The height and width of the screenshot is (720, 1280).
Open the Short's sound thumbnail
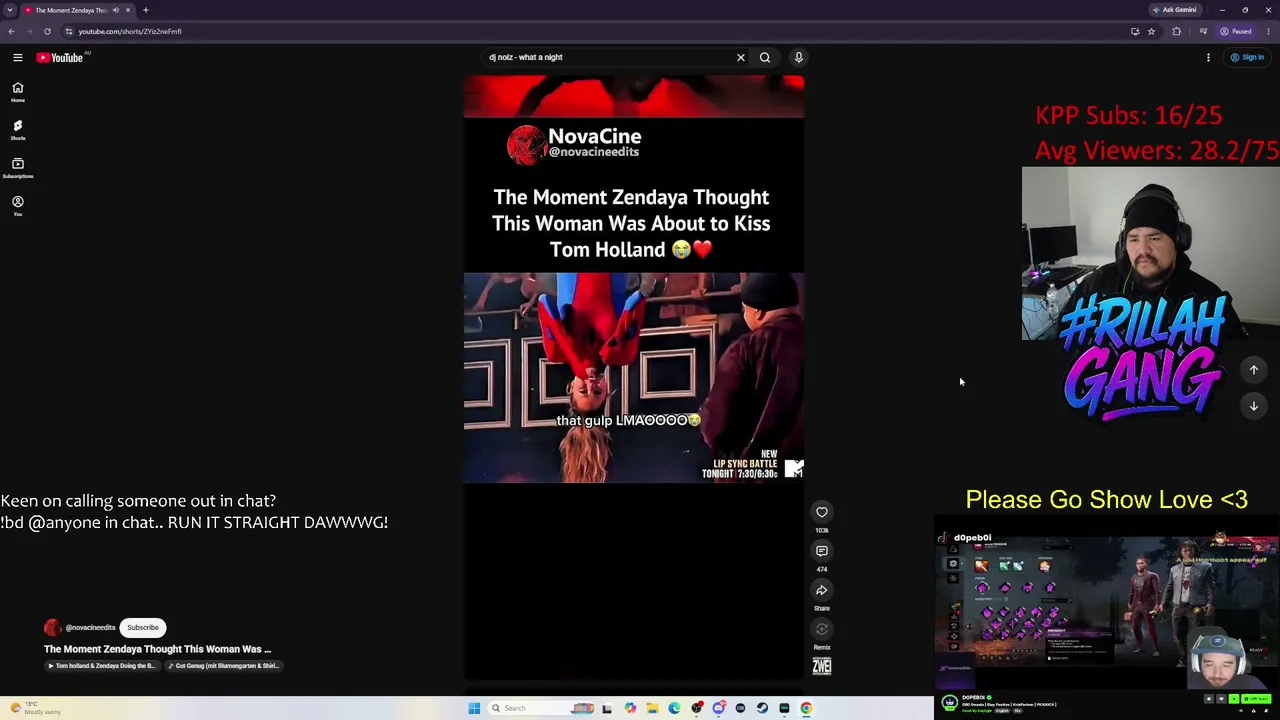[822, 667]
